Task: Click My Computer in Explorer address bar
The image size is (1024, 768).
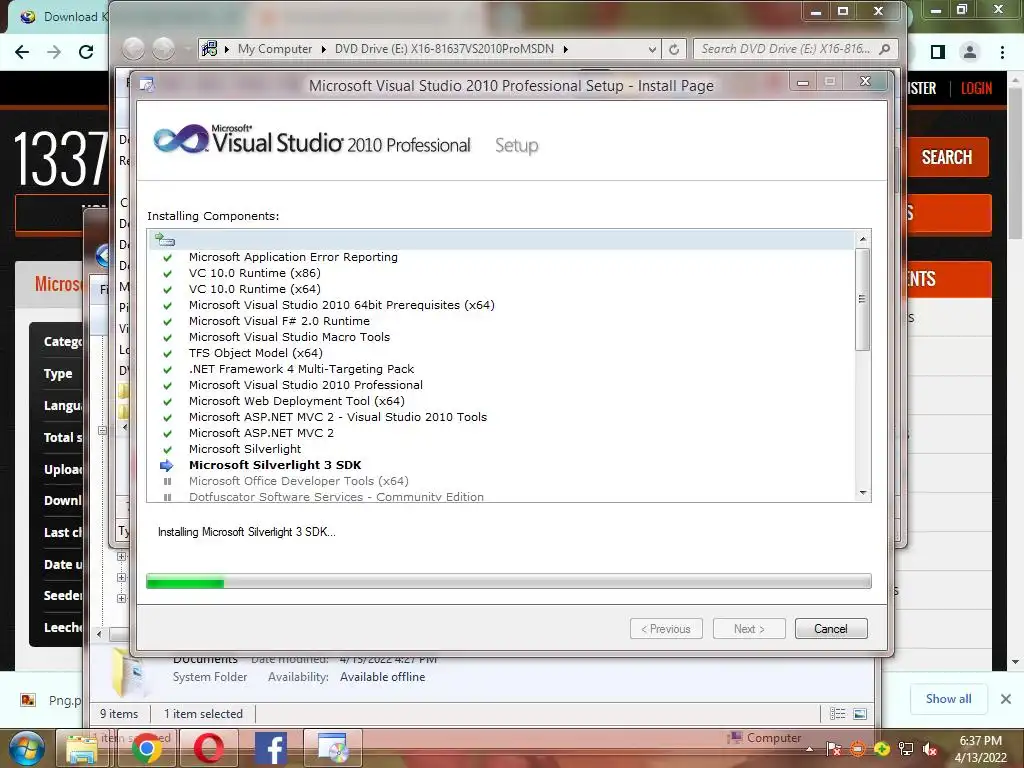Action: 275,49
